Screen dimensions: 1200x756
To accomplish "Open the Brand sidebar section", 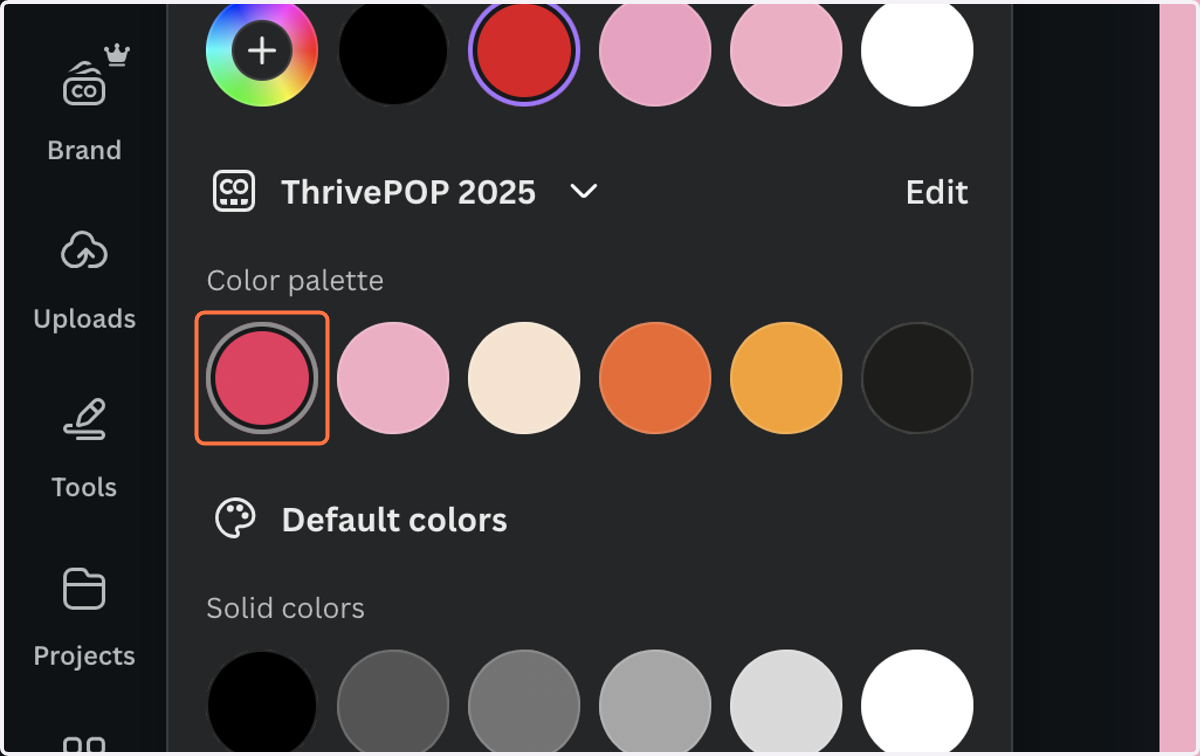I will 84,105.
